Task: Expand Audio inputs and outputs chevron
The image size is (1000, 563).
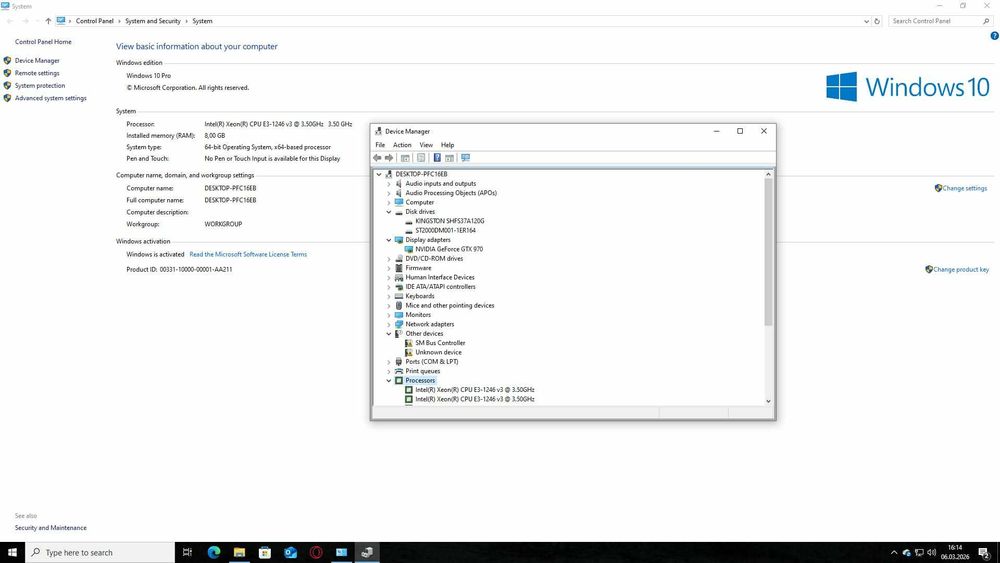Action: 388,184
